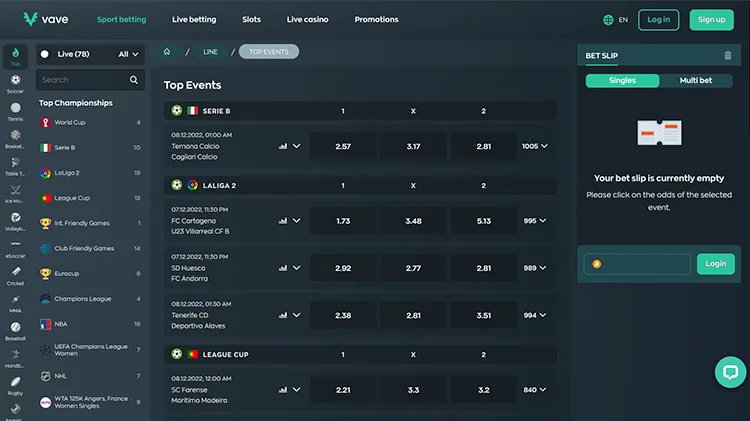Viewport: 750px width, 421px height.
Task: Click the trash icon in bet slip
Action: click(x=727, y=56)
